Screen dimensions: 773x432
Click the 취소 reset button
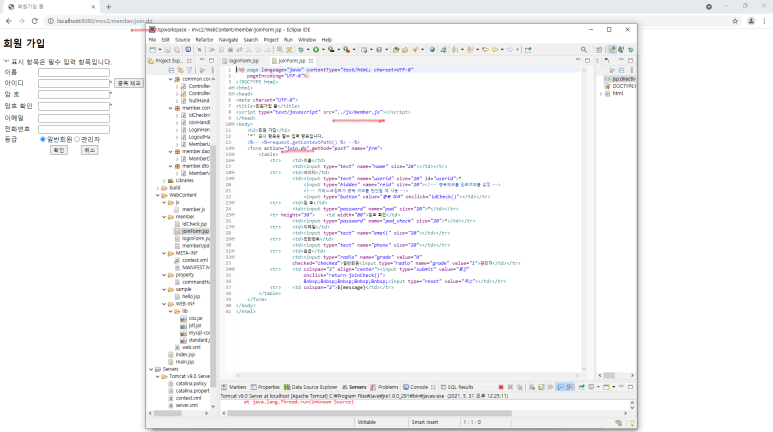tap(89, 150)
